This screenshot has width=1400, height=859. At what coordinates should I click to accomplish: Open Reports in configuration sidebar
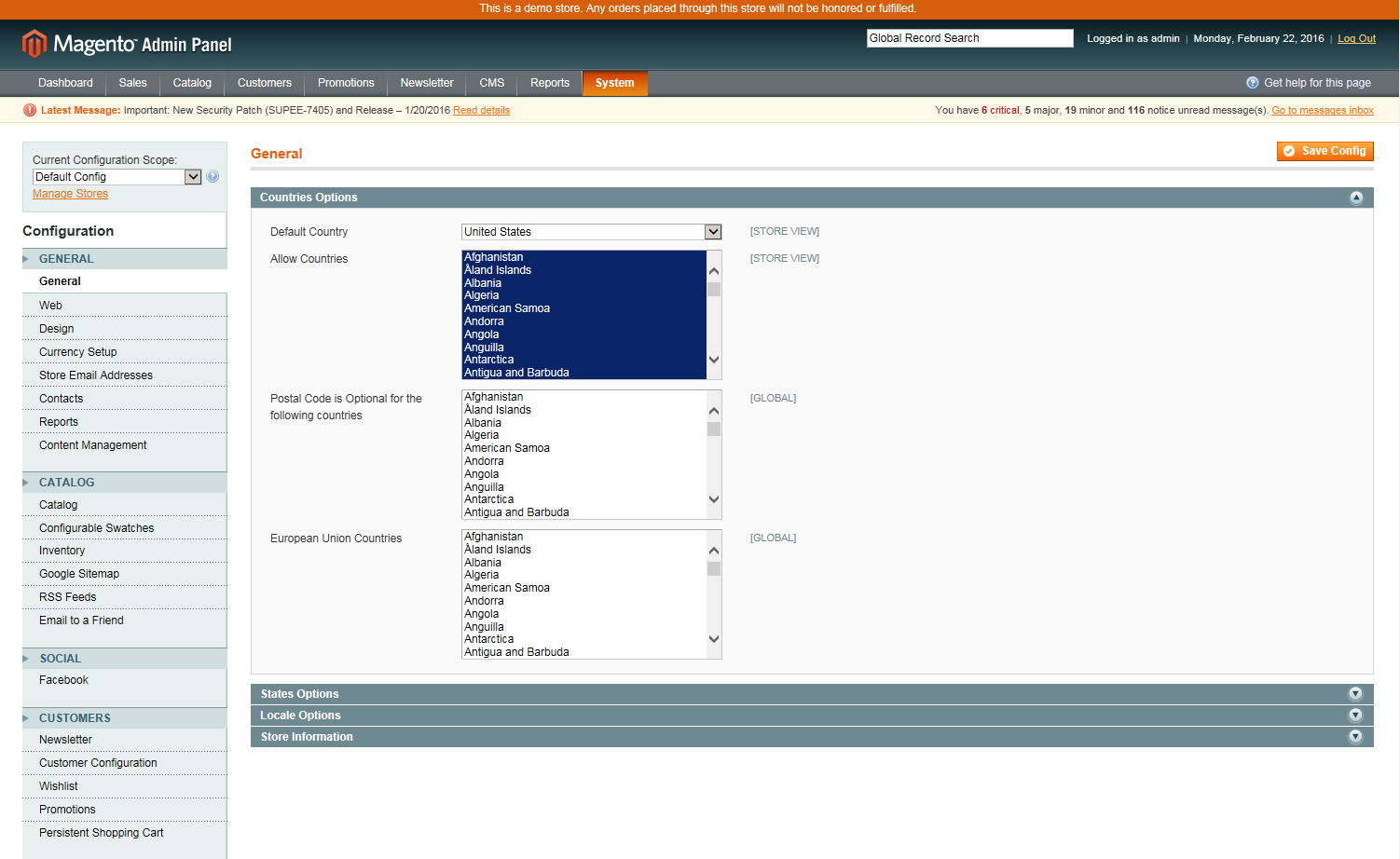click(124, 422)
